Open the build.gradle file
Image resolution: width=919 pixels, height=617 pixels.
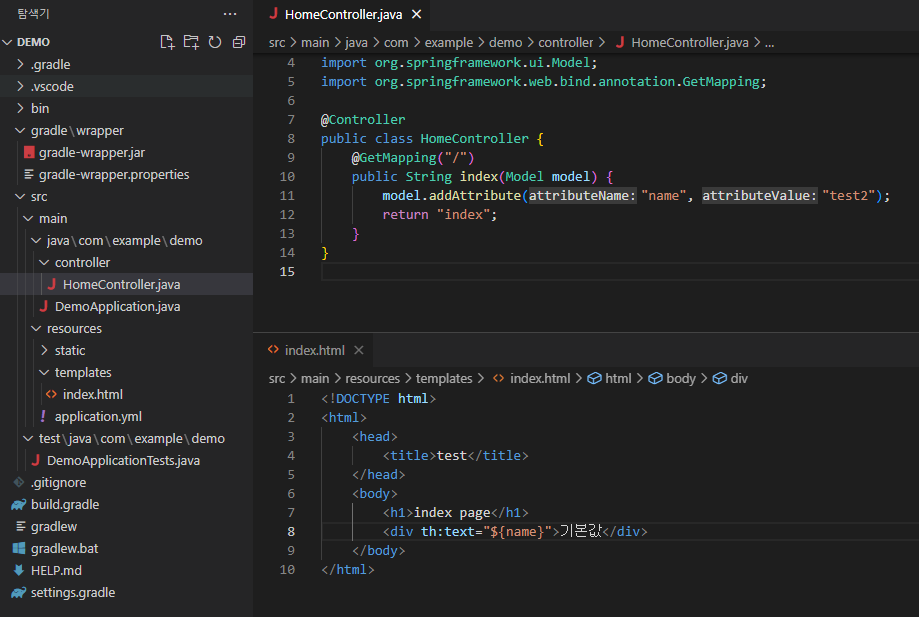tap(126, 504)
